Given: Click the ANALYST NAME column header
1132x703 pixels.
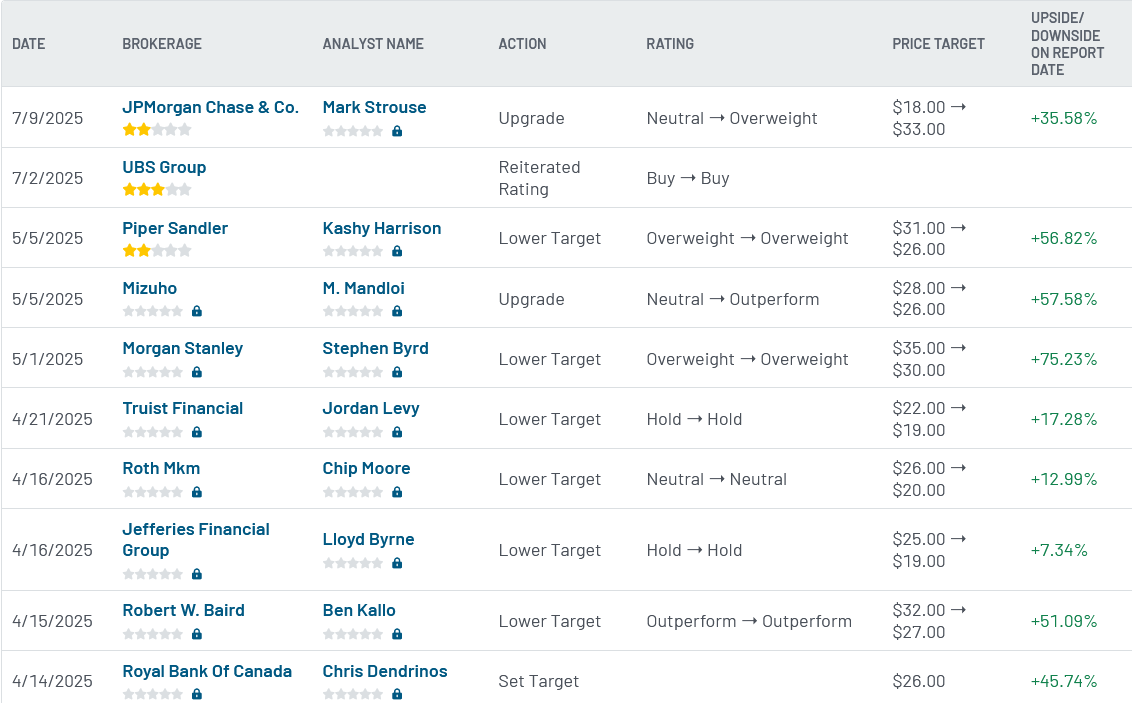Looking at the screenshot, I should 373,44.
